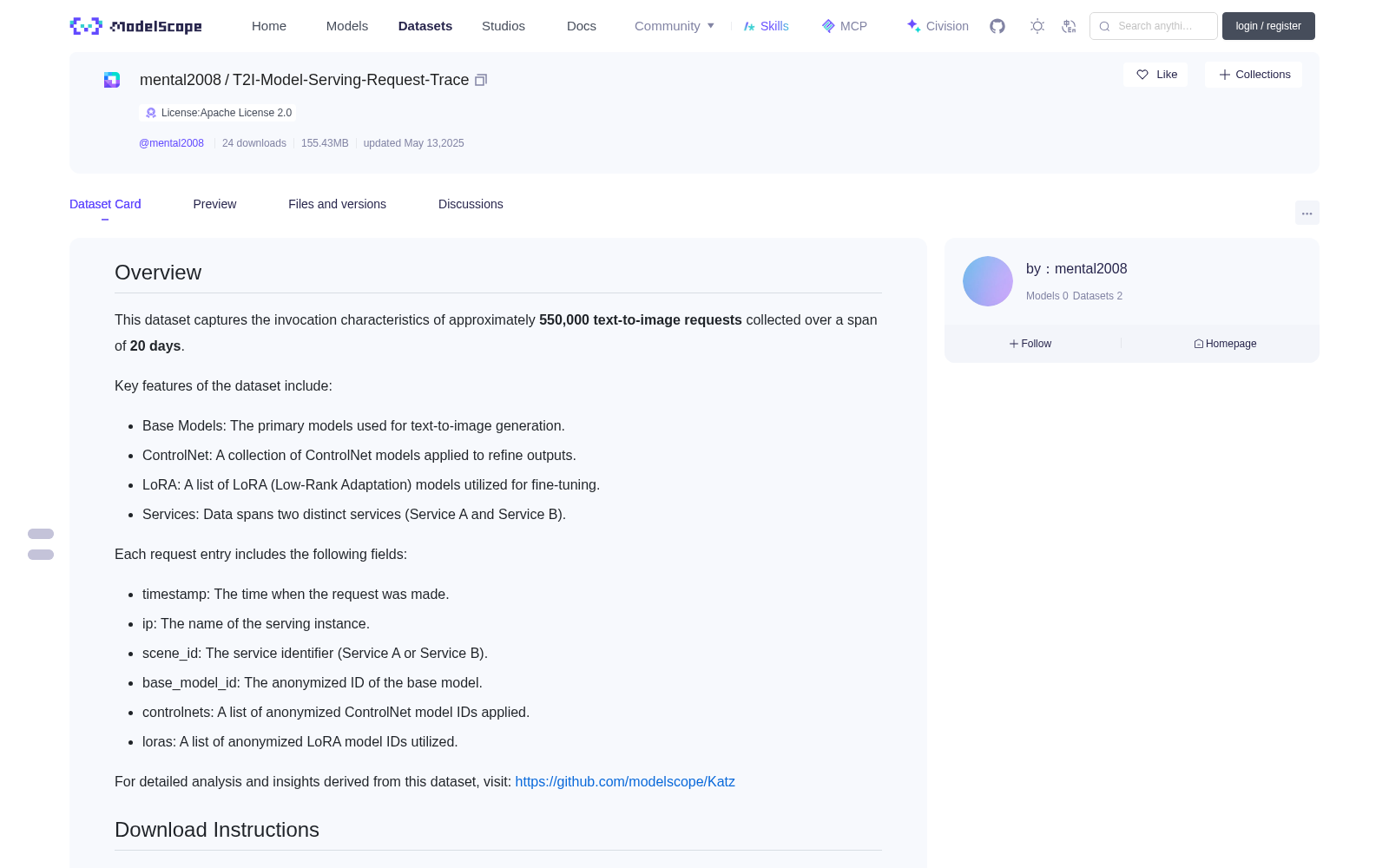Image resolution: width=1389 pixels, height=868 pixels.
Task: Open the Datasets nav item
Action: pos(425,26)
